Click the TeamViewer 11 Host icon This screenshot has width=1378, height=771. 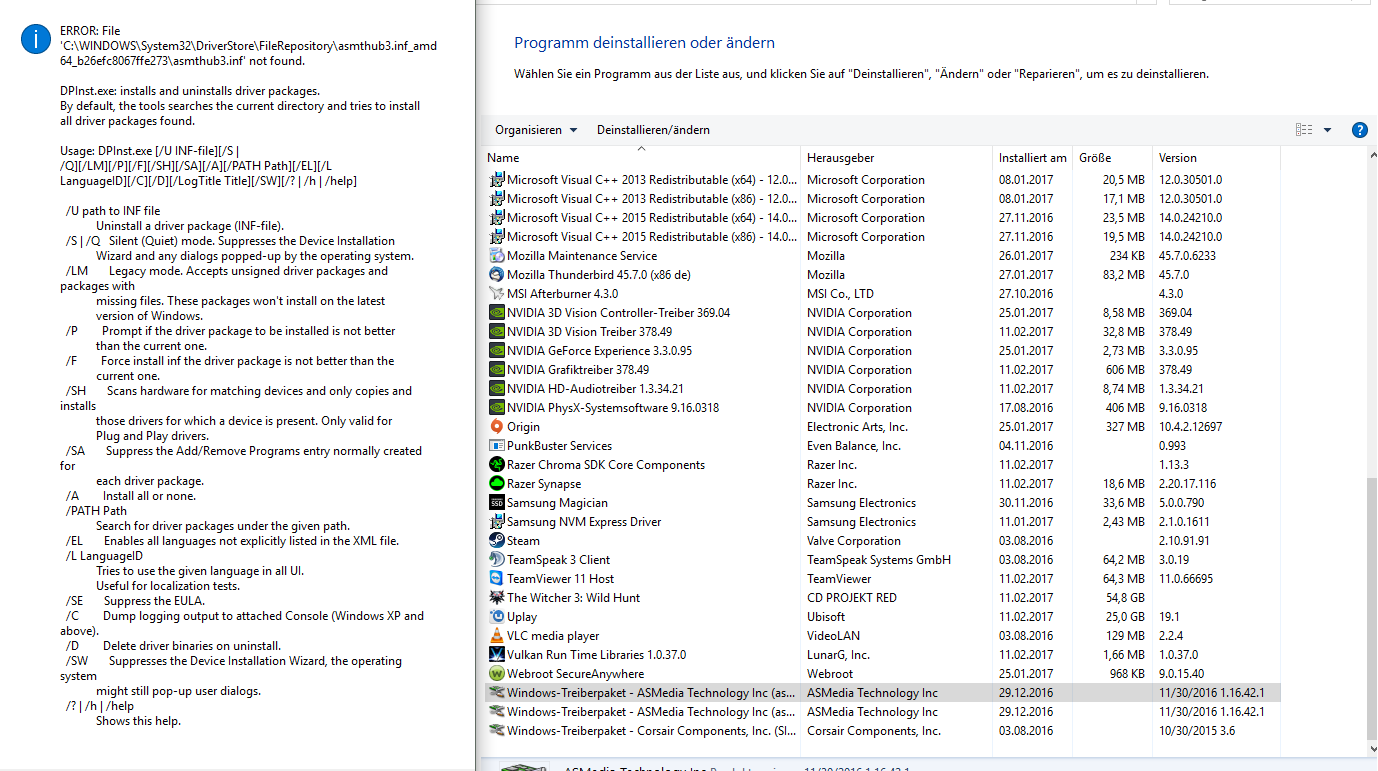(x=497, y=579)
